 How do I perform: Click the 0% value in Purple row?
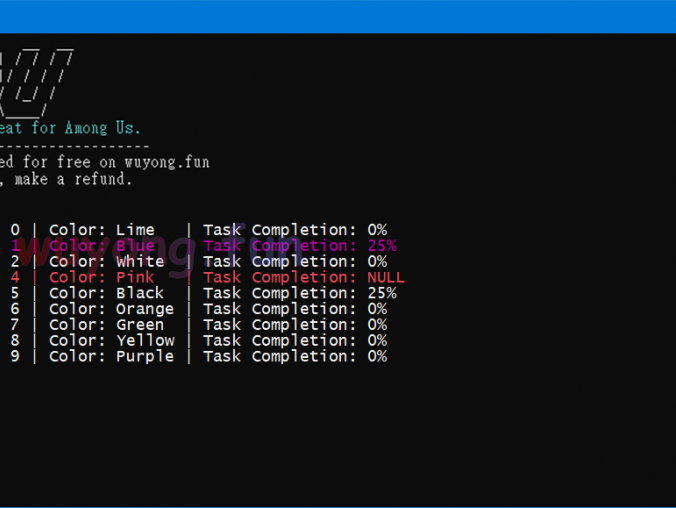[x=377, y=357]
